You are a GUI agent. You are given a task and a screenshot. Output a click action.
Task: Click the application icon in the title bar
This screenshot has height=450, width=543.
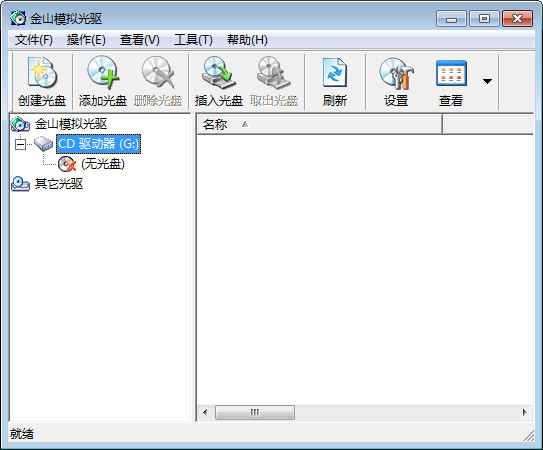(x=18, y=18)
